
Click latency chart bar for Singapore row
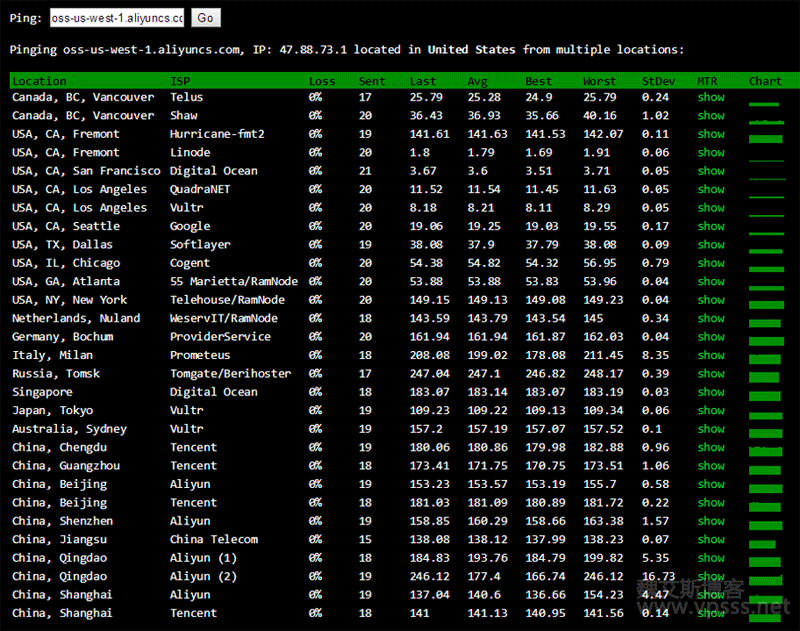pos(765,396)
